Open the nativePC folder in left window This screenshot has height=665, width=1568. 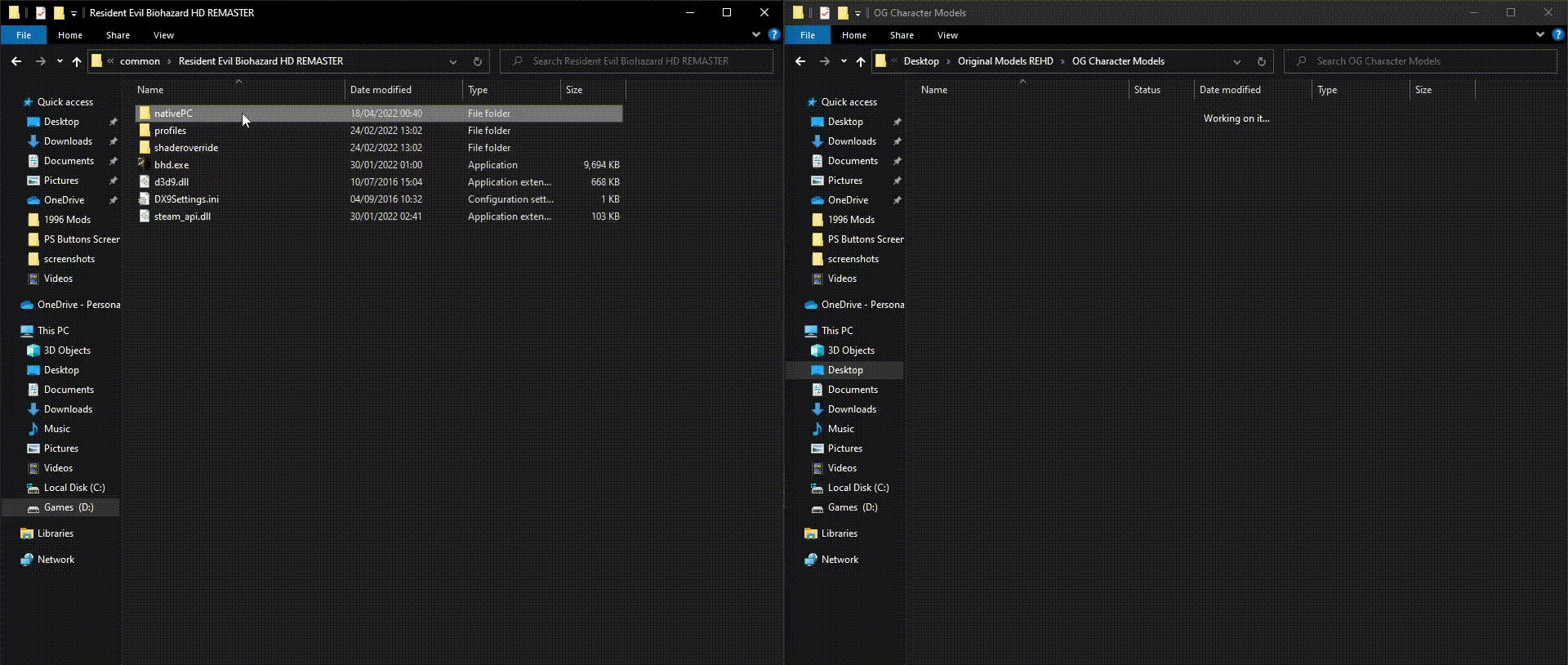[379, 114]
